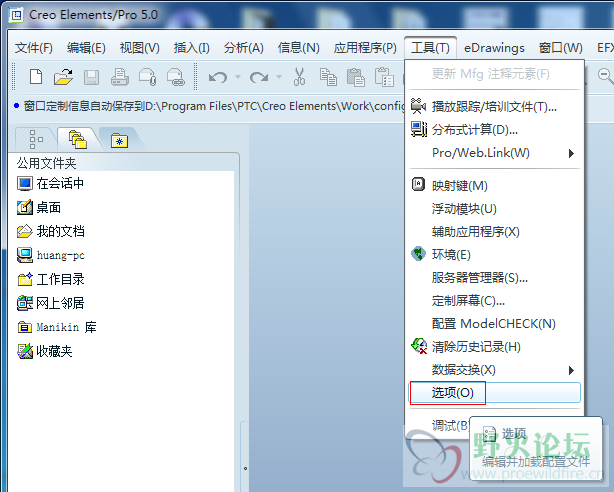Viewport: 614px width, 492px height.
Task: Select 我的文档 in common folders
Action: (x=51, y=231)
